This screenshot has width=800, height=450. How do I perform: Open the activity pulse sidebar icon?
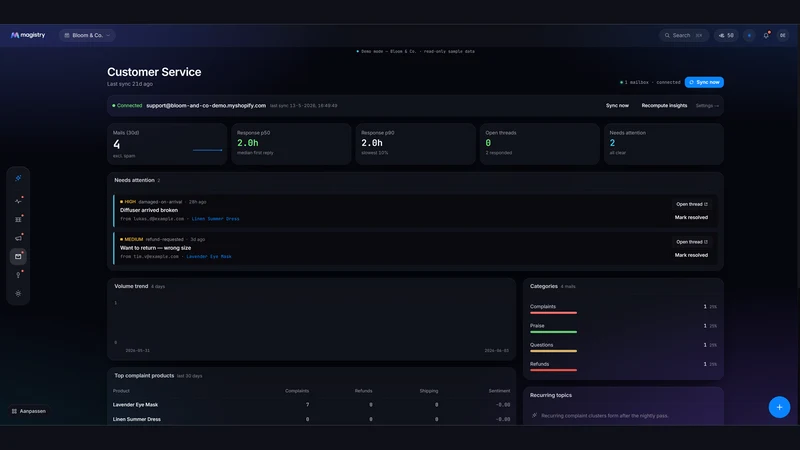pos(18,201)
